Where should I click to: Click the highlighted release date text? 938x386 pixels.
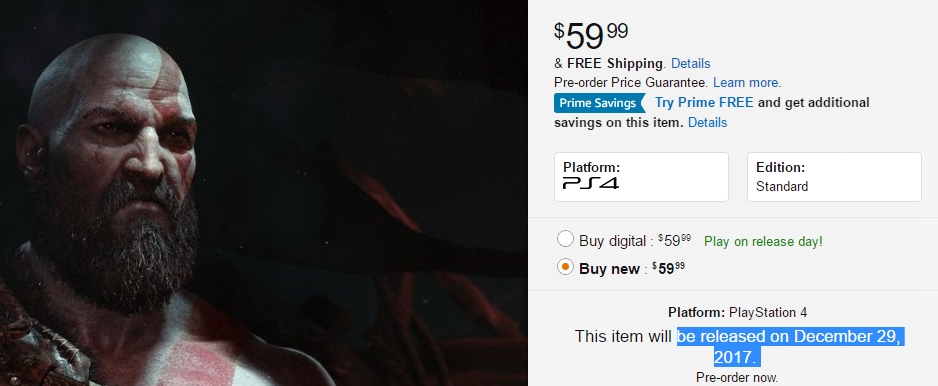click(x=791, y=347)
